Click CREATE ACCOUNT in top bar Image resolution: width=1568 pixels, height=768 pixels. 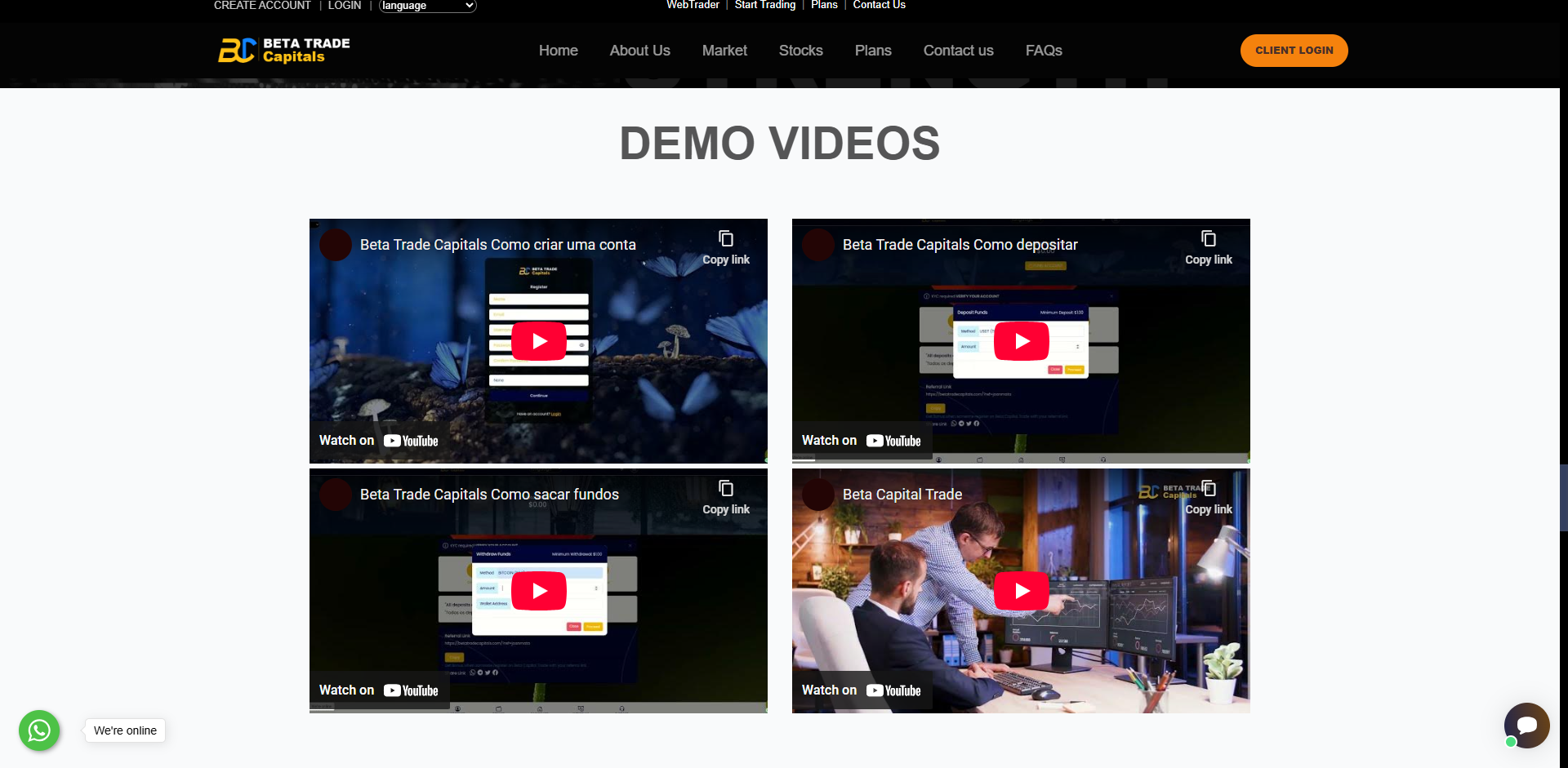coord(262,6)
